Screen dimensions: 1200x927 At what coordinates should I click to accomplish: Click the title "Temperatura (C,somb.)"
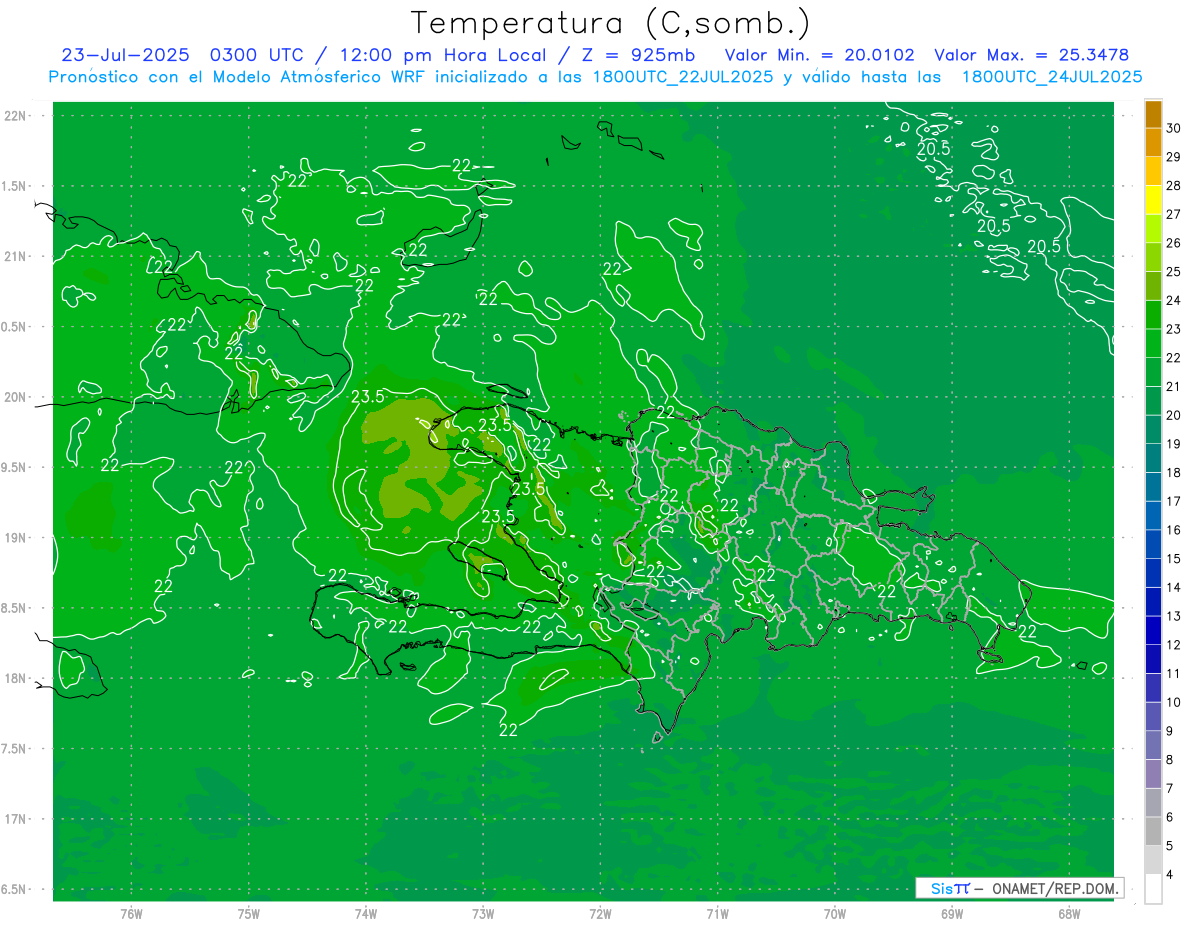(x=611, y=23)
